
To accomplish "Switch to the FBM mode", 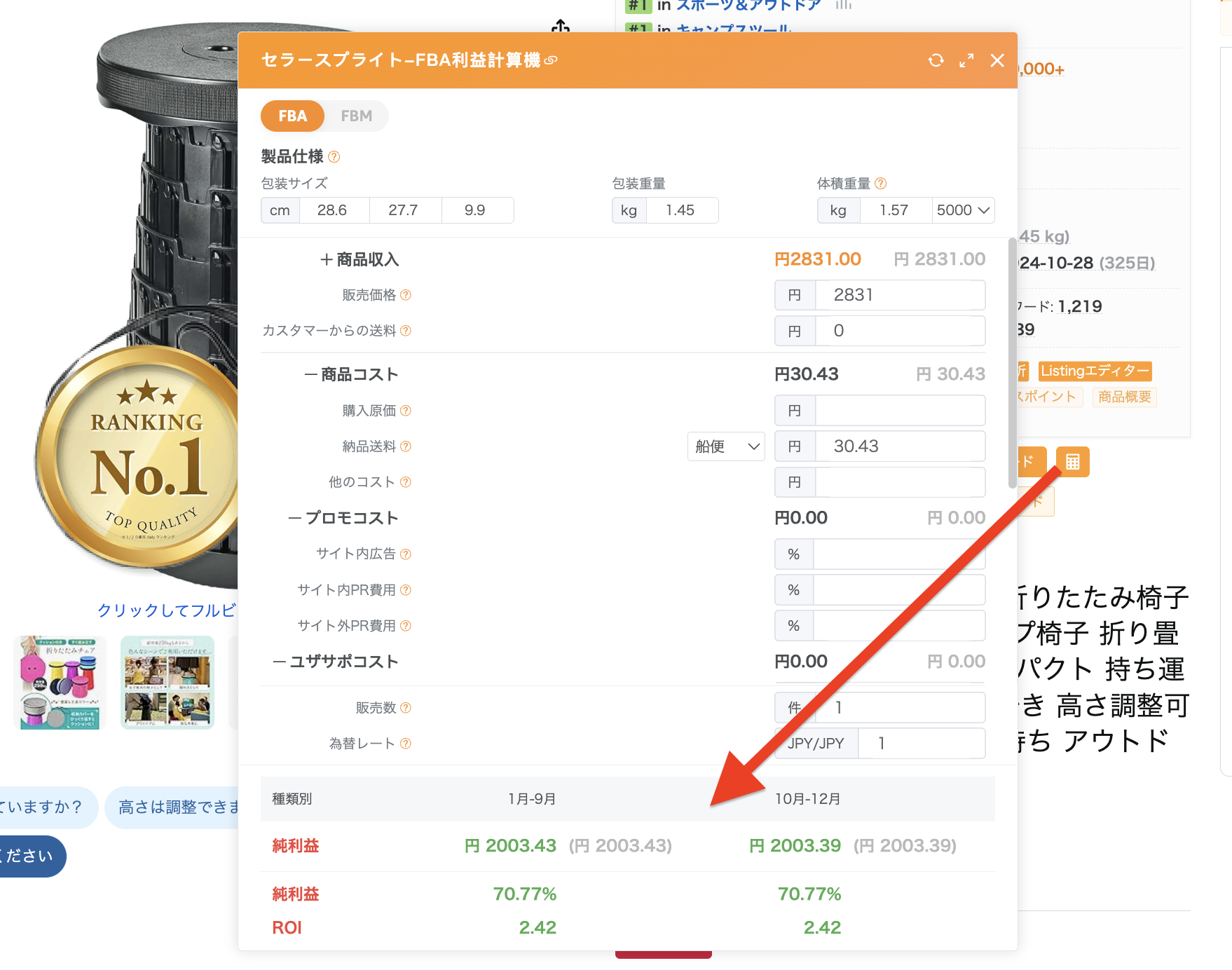I will pos(356,116).
